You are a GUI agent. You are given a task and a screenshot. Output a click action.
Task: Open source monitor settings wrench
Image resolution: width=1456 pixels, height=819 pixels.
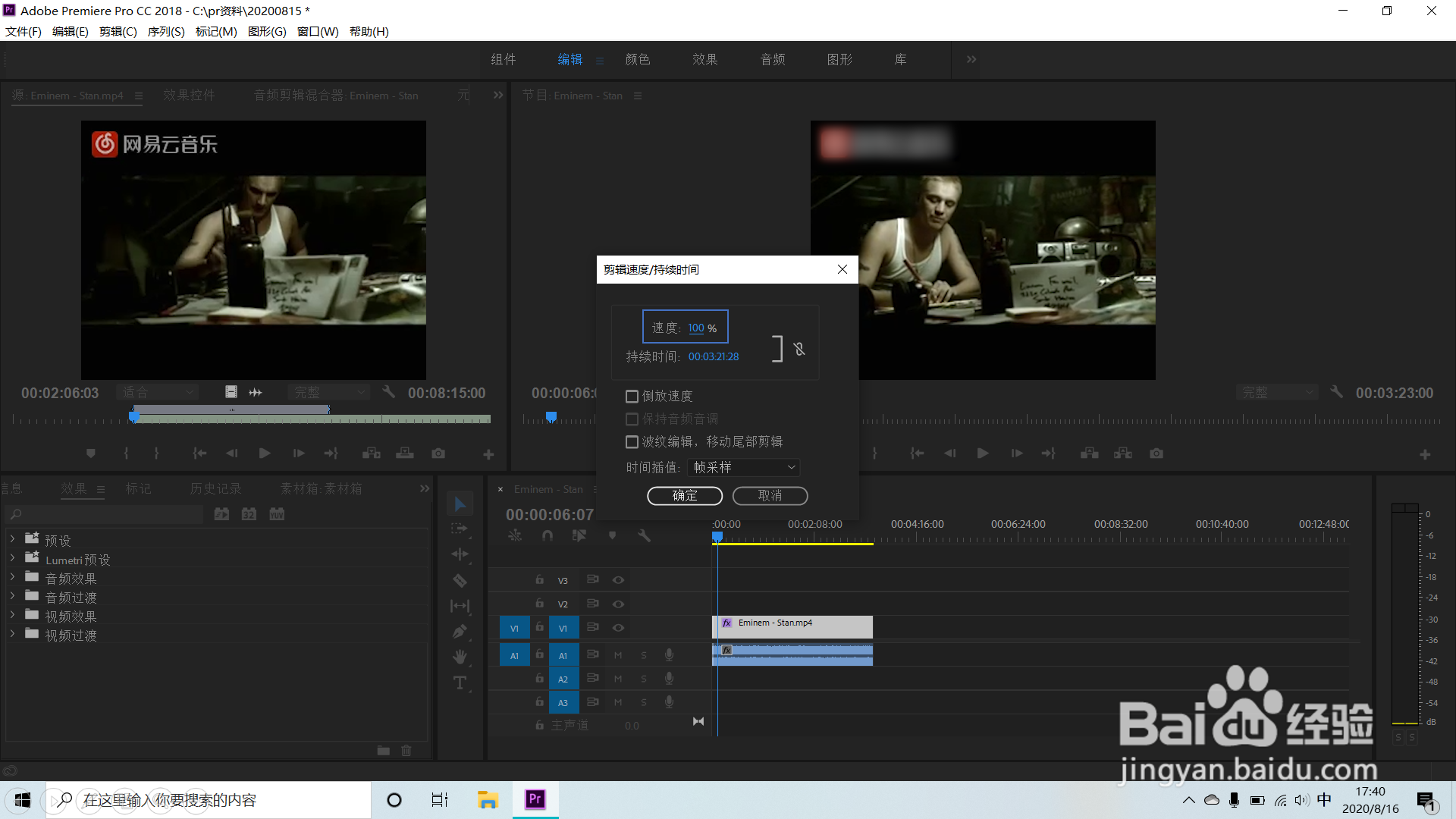pyautogui.click(x=389, y=392)
